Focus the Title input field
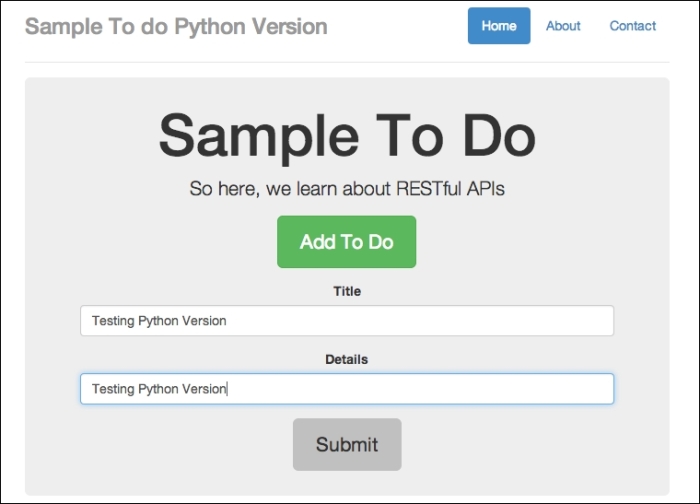 point(347,321)
